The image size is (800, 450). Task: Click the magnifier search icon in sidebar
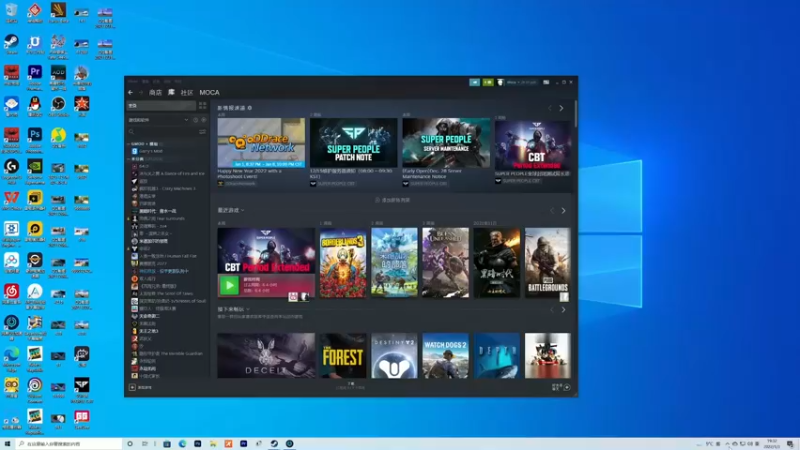[x=132, y=132]
